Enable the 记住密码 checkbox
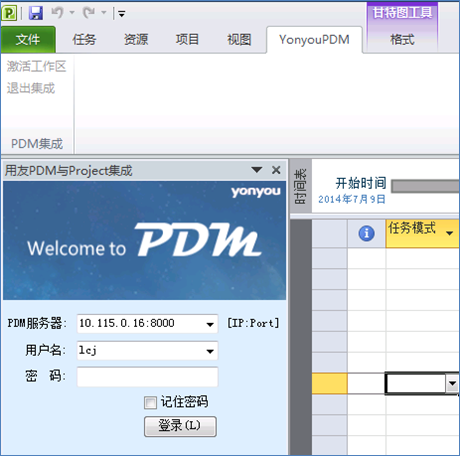This screenshot has height=456, width=460. [x=150, y=402]
